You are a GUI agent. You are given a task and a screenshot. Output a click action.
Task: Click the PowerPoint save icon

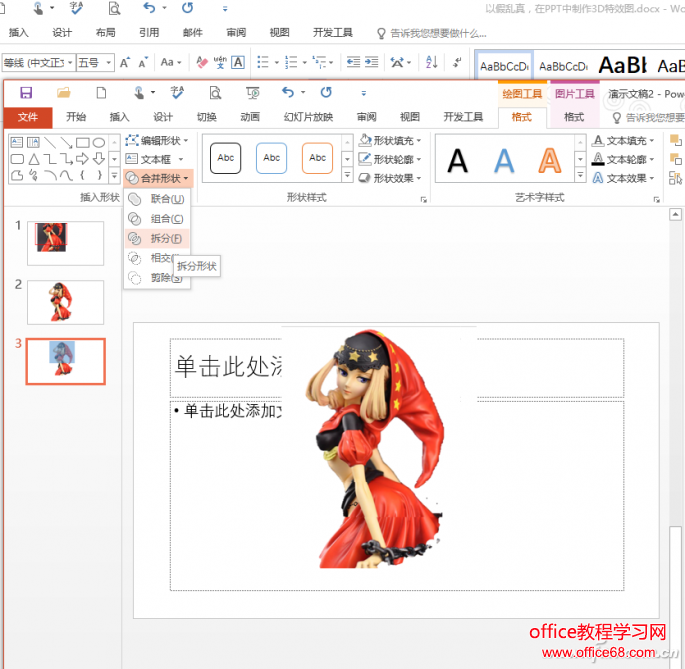point(26,93)
